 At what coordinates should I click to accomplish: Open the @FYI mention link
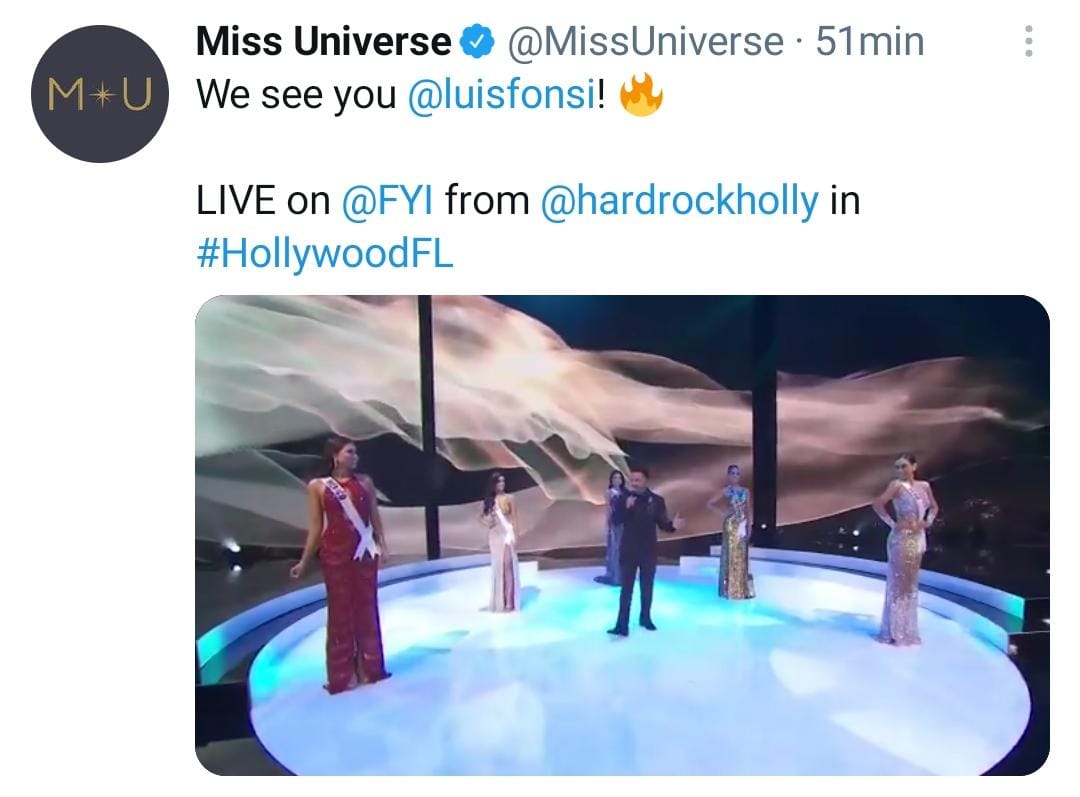[388, 200]
